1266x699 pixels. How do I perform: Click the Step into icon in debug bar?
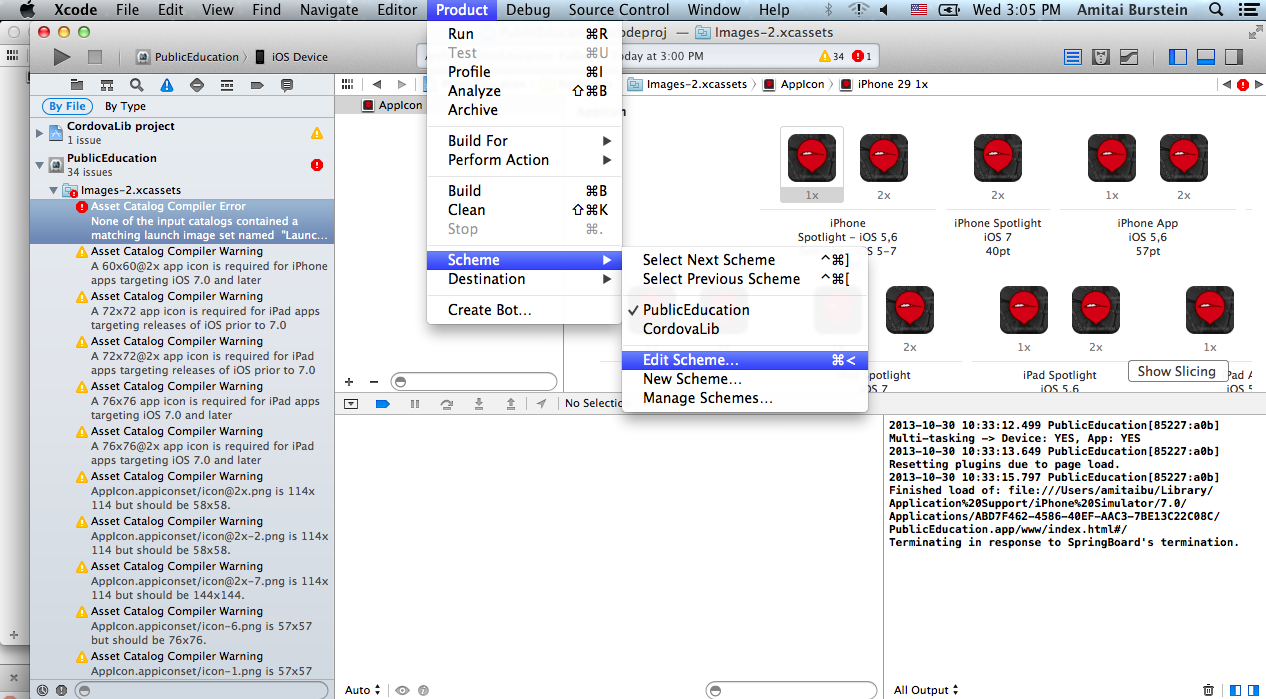(x=479, y=404)
